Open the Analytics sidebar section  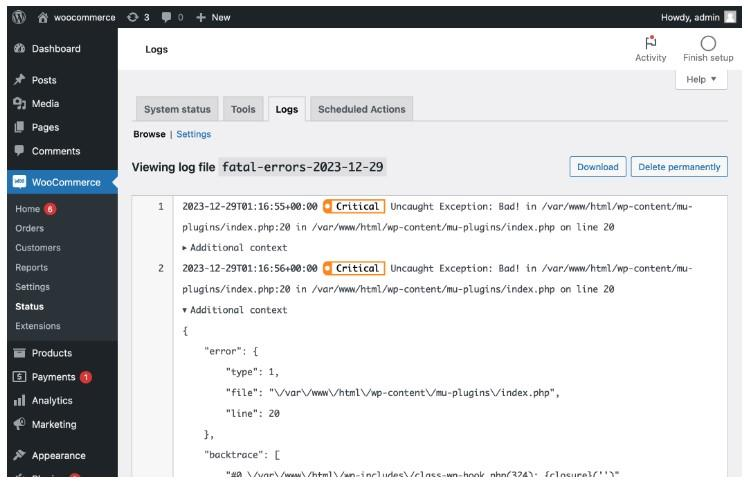click(x=52, y=400)
